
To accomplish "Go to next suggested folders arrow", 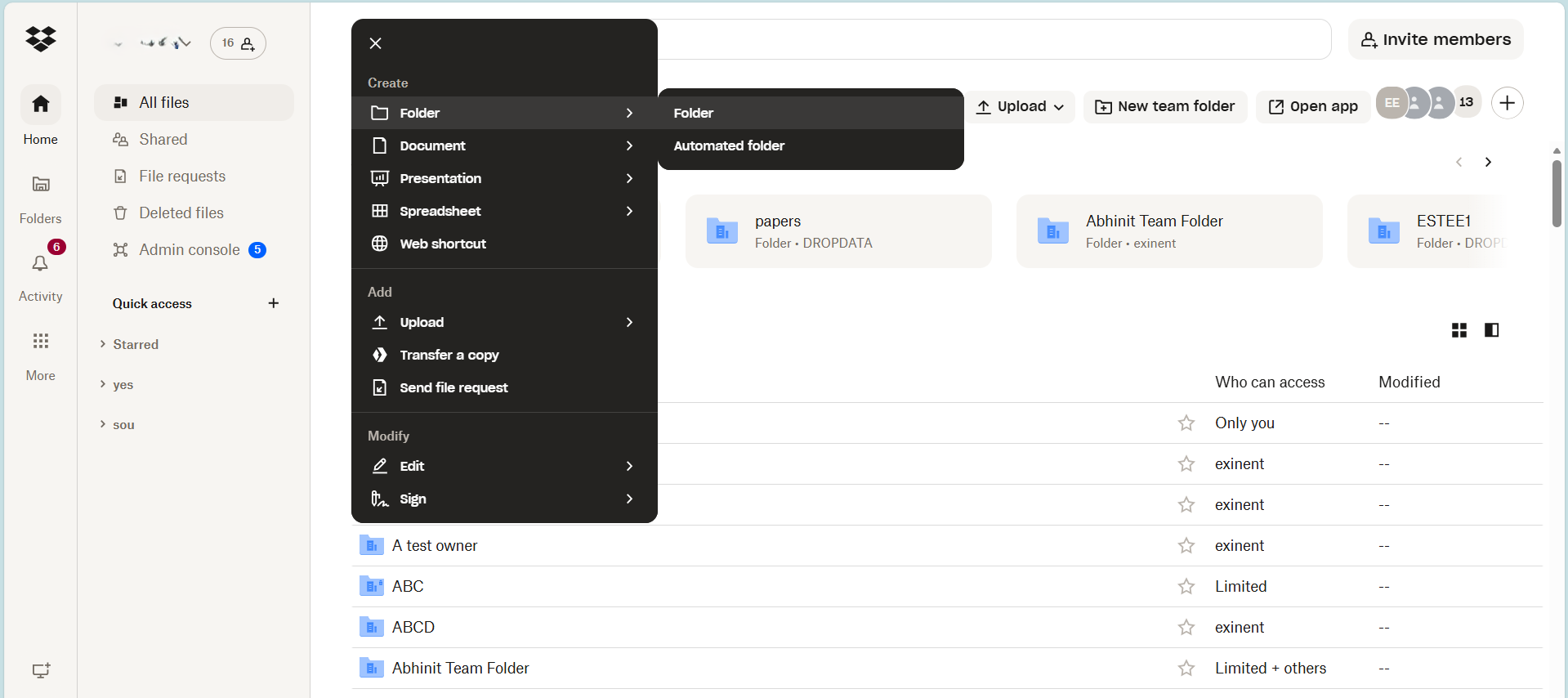I will coord(1488,162).
